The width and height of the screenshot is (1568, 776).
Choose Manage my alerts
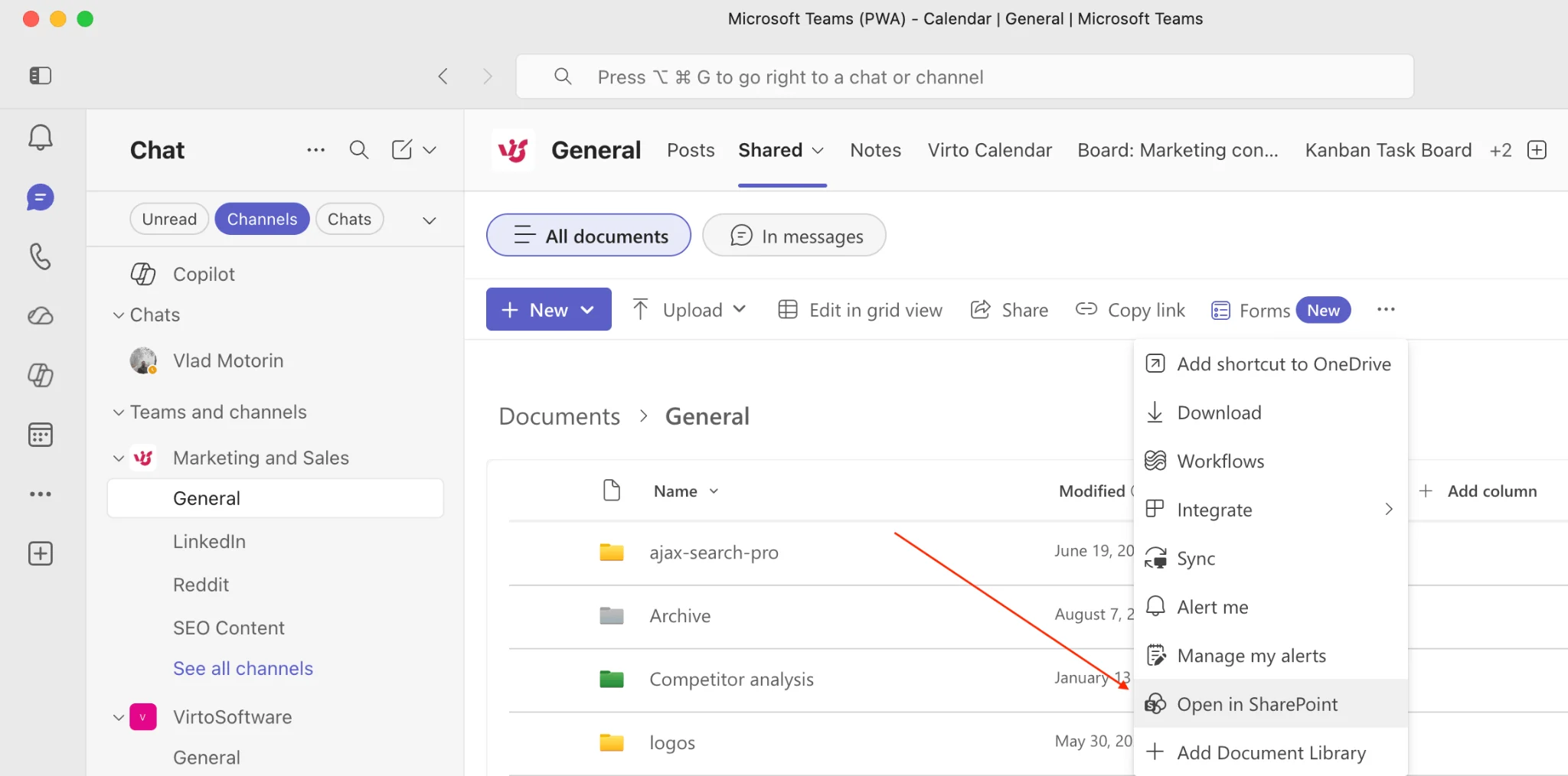[1271, 656]
